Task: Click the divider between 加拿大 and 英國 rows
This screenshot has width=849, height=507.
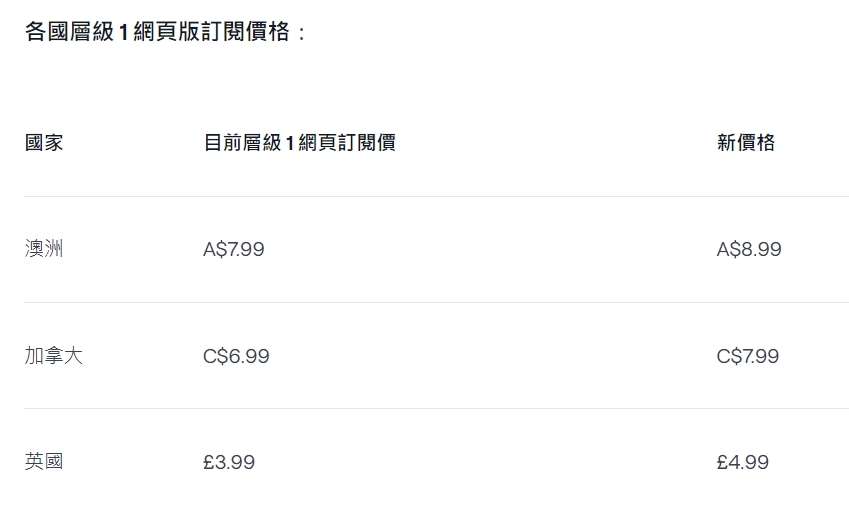Action: click(436, 408)
